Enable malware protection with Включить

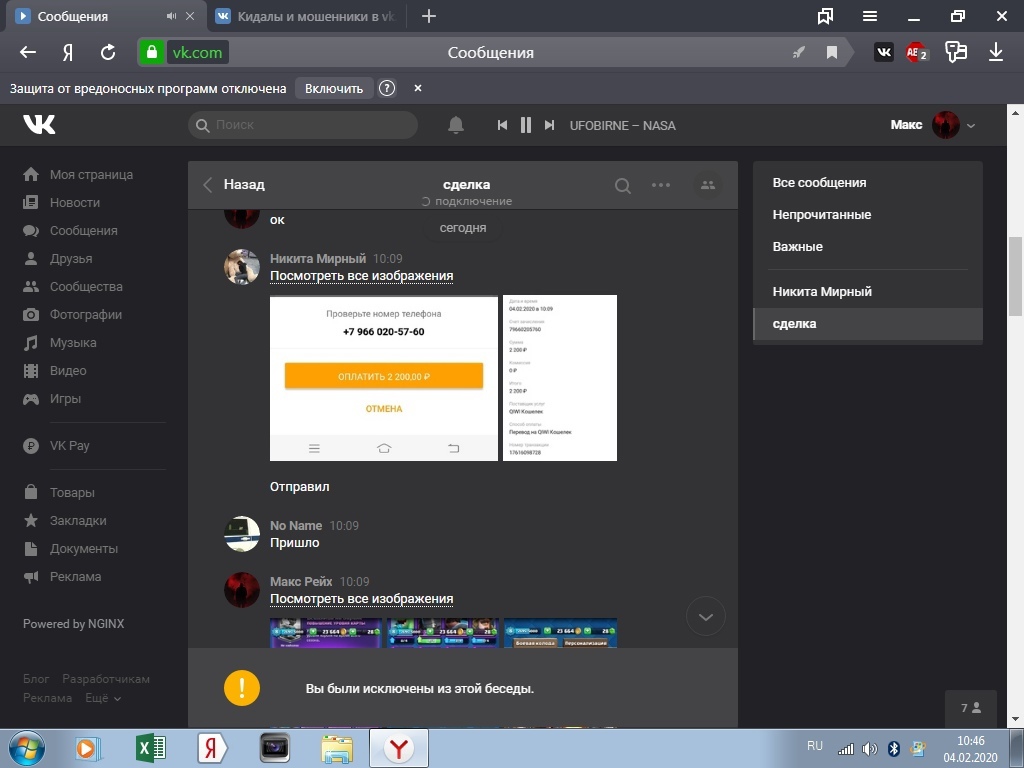334,88
